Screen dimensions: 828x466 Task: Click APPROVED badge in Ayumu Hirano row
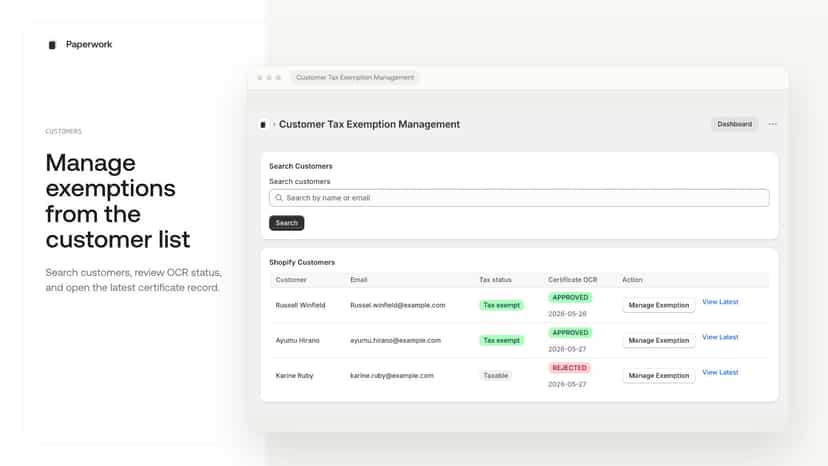click(x=570, y=333)
